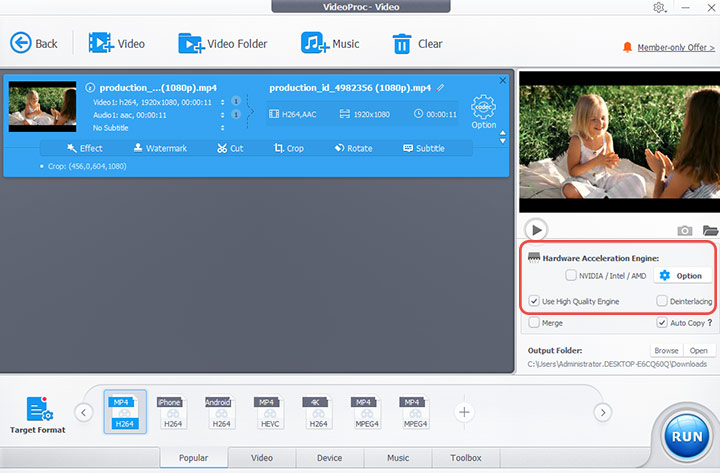
Task: Start conversion with RUN button
Action: click(687, 436)
